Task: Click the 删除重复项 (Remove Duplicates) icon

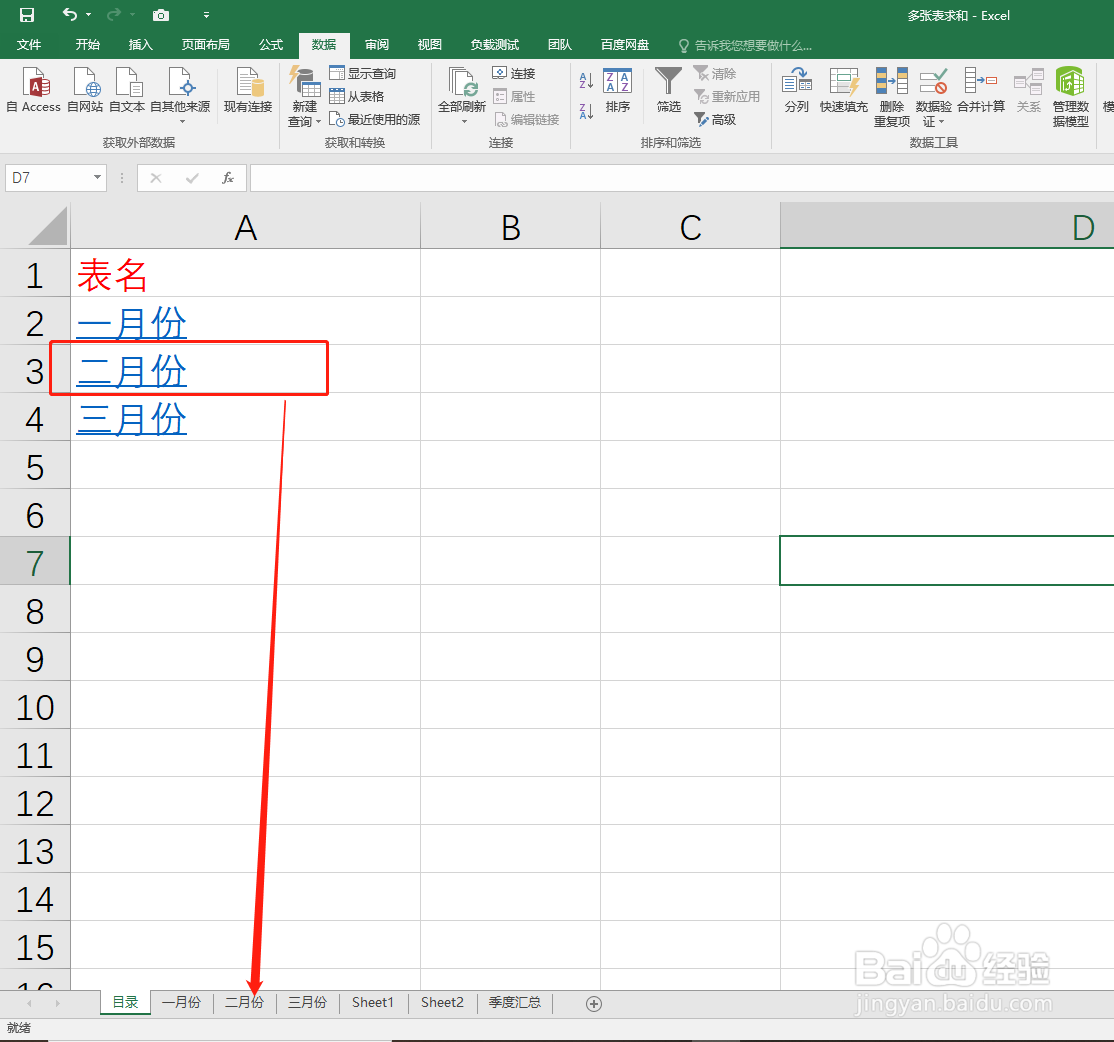Action: pyautogui.click(x=891, y=91)
